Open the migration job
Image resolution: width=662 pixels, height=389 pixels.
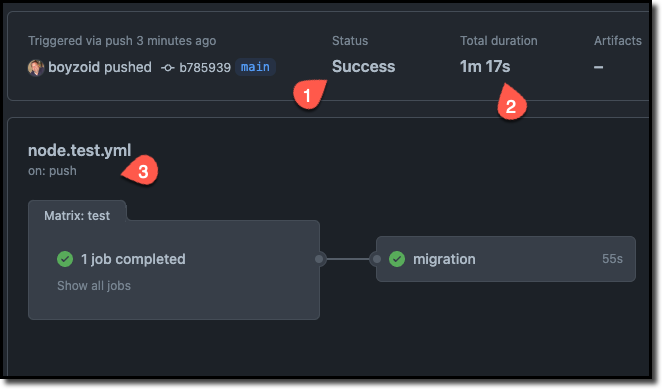506,259
